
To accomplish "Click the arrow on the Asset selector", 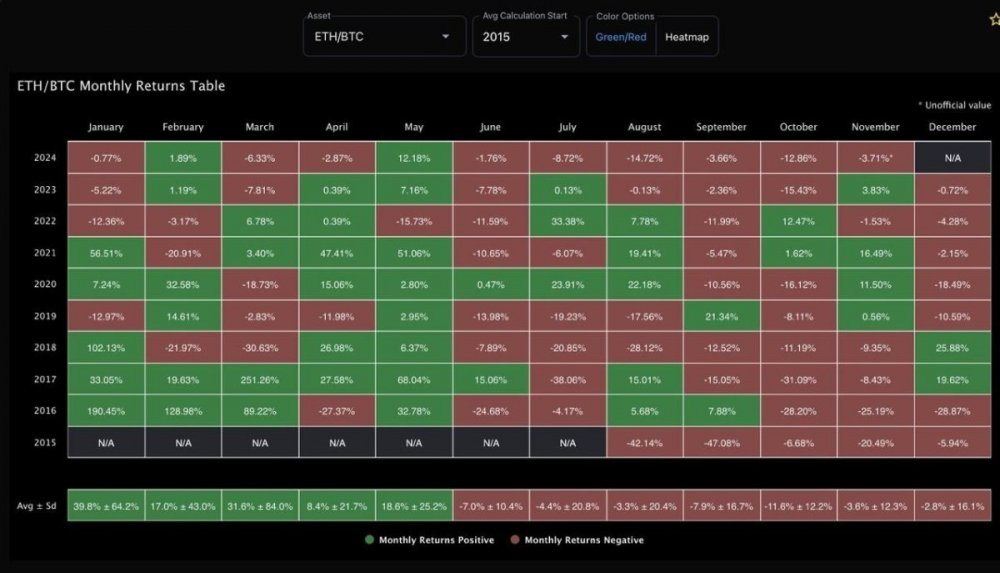I will [x=446, y=37].
